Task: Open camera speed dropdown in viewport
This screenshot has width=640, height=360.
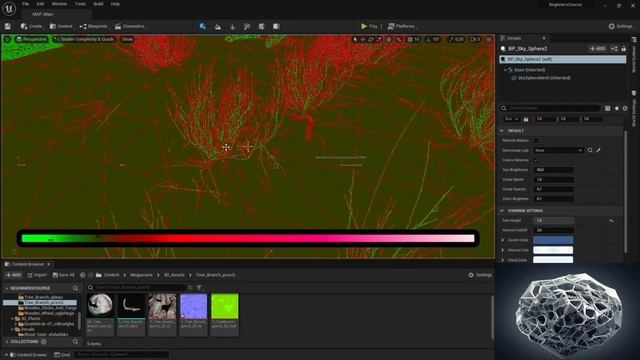Action: point(475,39)
